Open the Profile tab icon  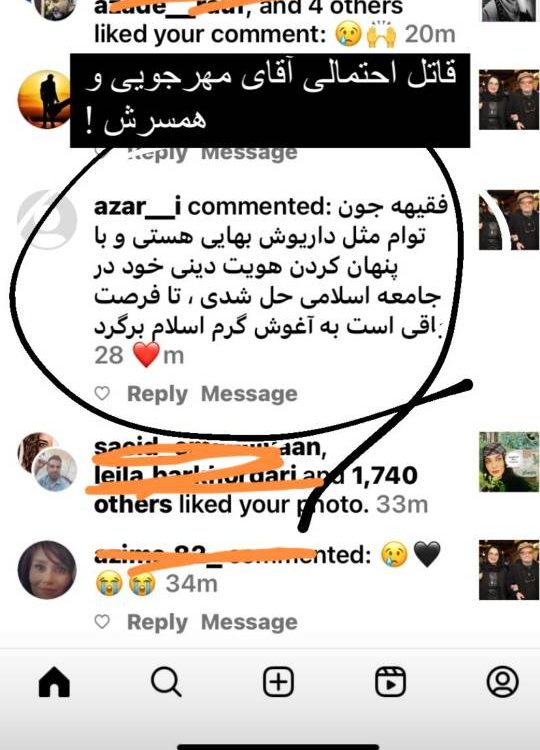pos(503,682)
